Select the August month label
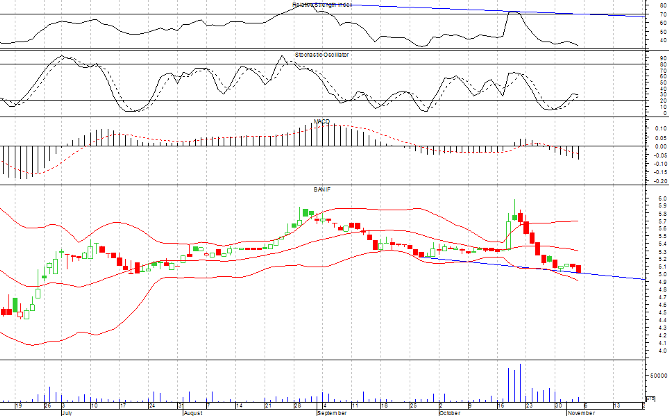 pyautogui.click(x=193, y=413)
